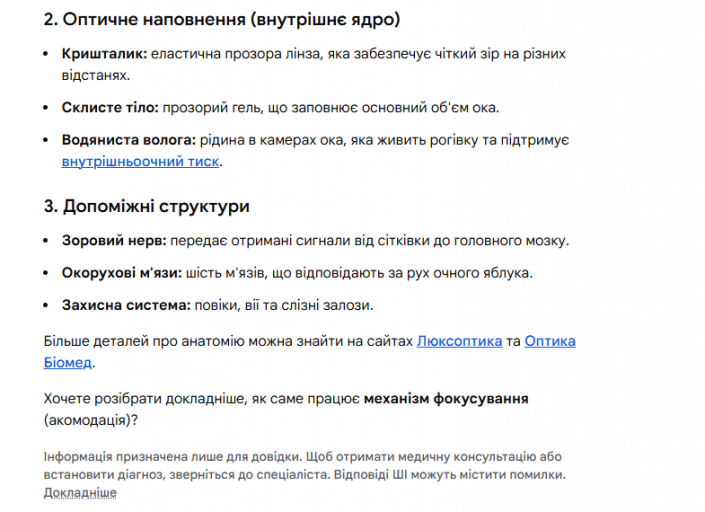Click the bold term Склисте тіло

click(x=107, y=107)
